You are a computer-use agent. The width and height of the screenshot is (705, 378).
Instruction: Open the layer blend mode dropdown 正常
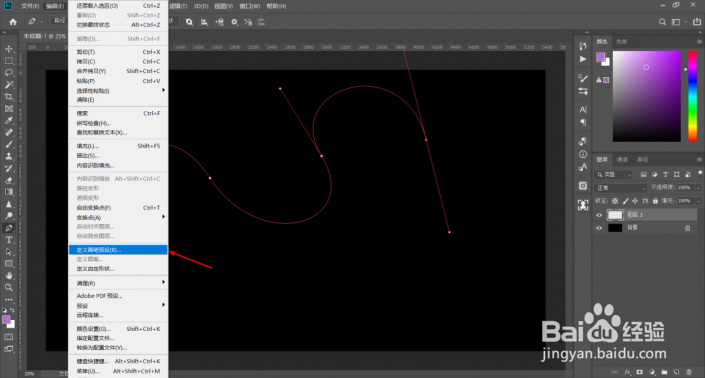pyautogui.click(x=620, y=188)
